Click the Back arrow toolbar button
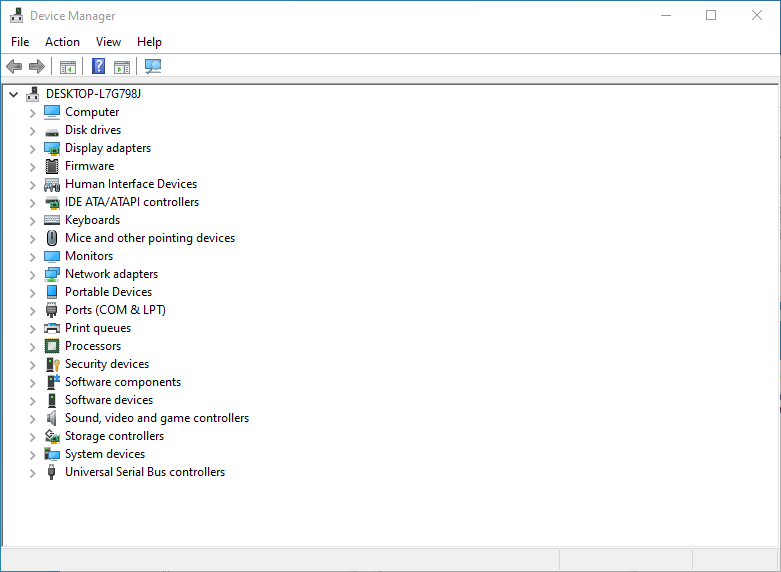 (14, 66)
